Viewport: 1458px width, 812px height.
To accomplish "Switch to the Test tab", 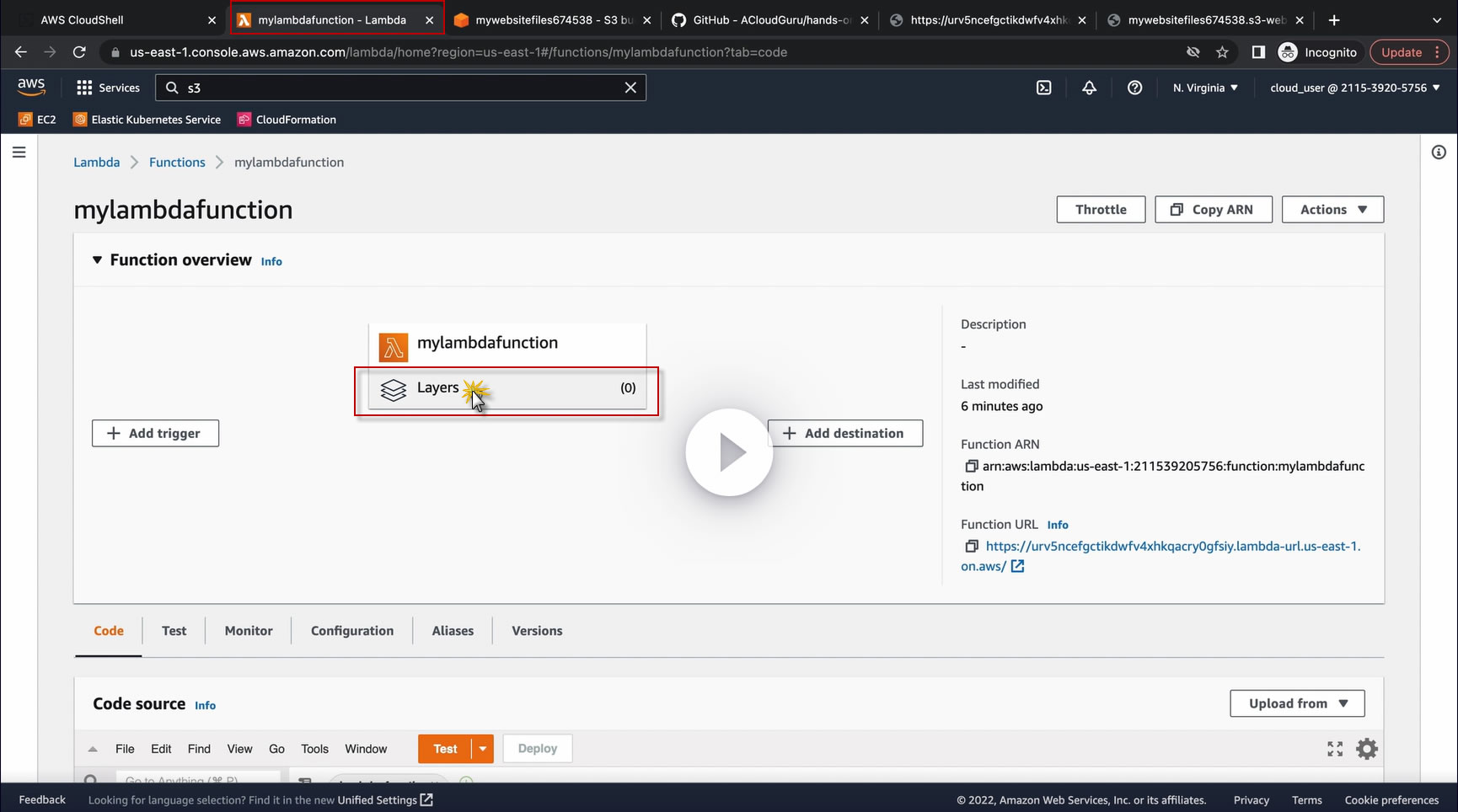I will 174,631.
